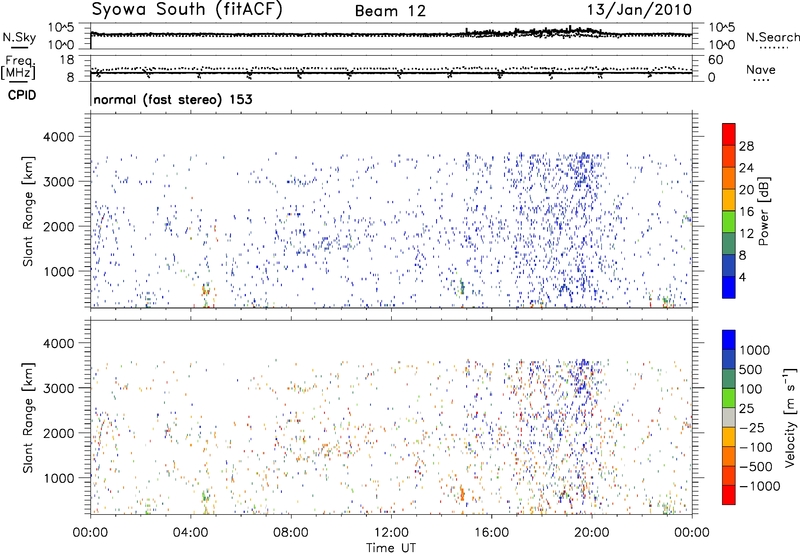The width and height of the screenshot is (800, 554).
Task: Click the 'N.Sky' legend label
Action: click(x=19, y=37)
